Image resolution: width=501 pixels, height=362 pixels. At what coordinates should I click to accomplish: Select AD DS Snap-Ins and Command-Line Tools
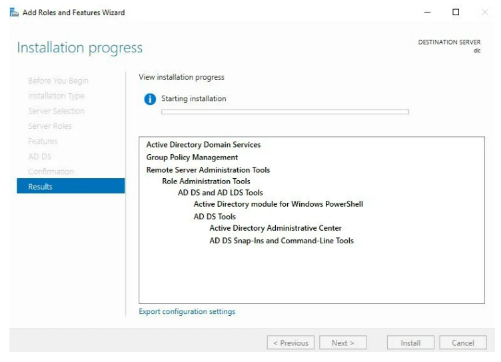coord(282,241)
